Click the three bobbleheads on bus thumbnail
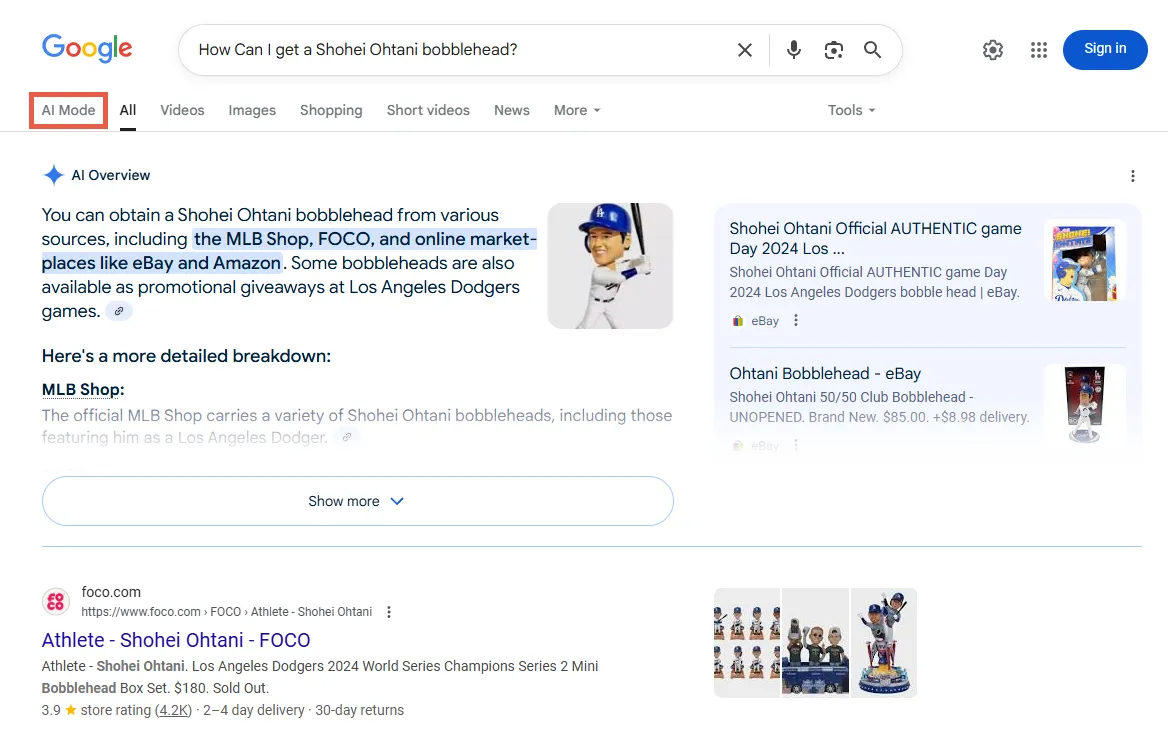 815,642
